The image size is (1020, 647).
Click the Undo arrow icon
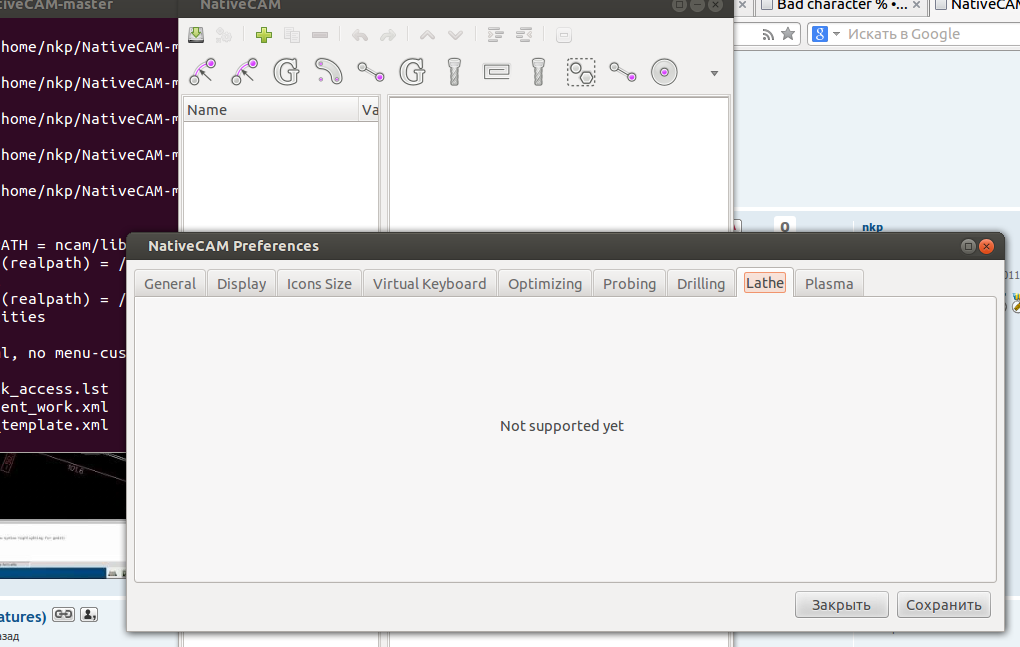pos(360,34)
